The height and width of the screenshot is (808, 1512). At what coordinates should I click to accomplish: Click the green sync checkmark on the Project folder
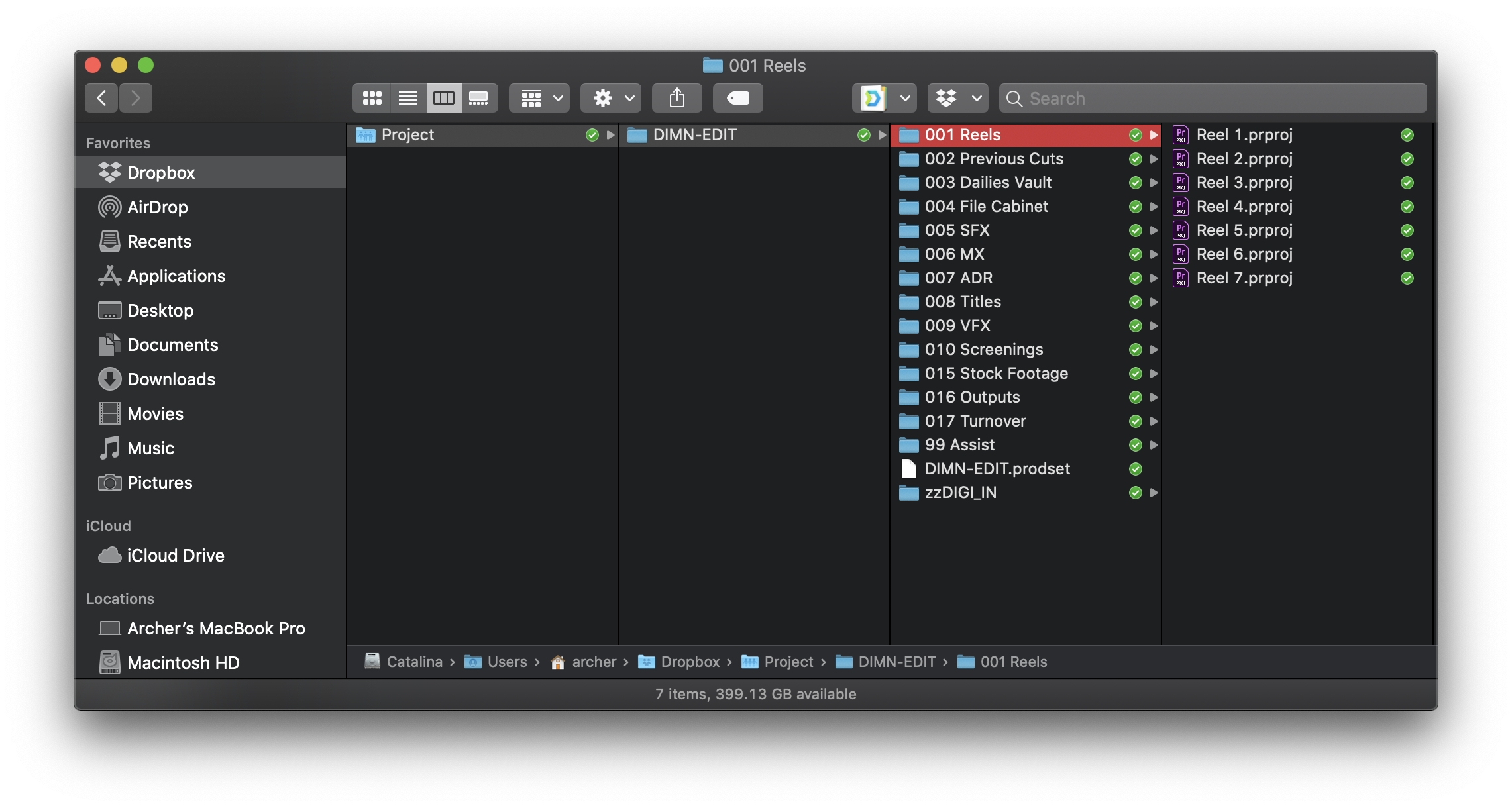click(x=592, y=134)
